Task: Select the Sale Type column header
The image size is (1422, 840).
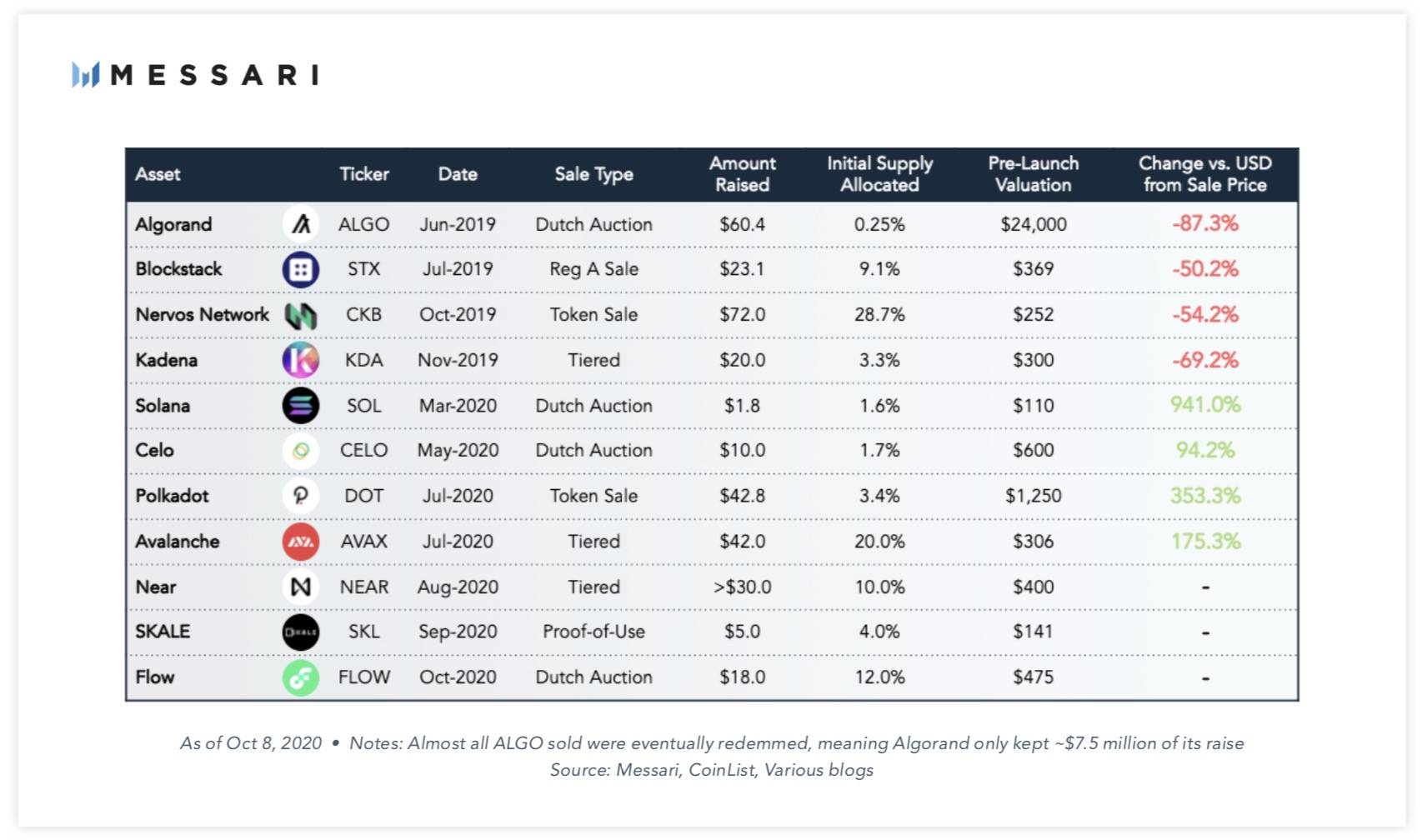Action: point(593,174)
